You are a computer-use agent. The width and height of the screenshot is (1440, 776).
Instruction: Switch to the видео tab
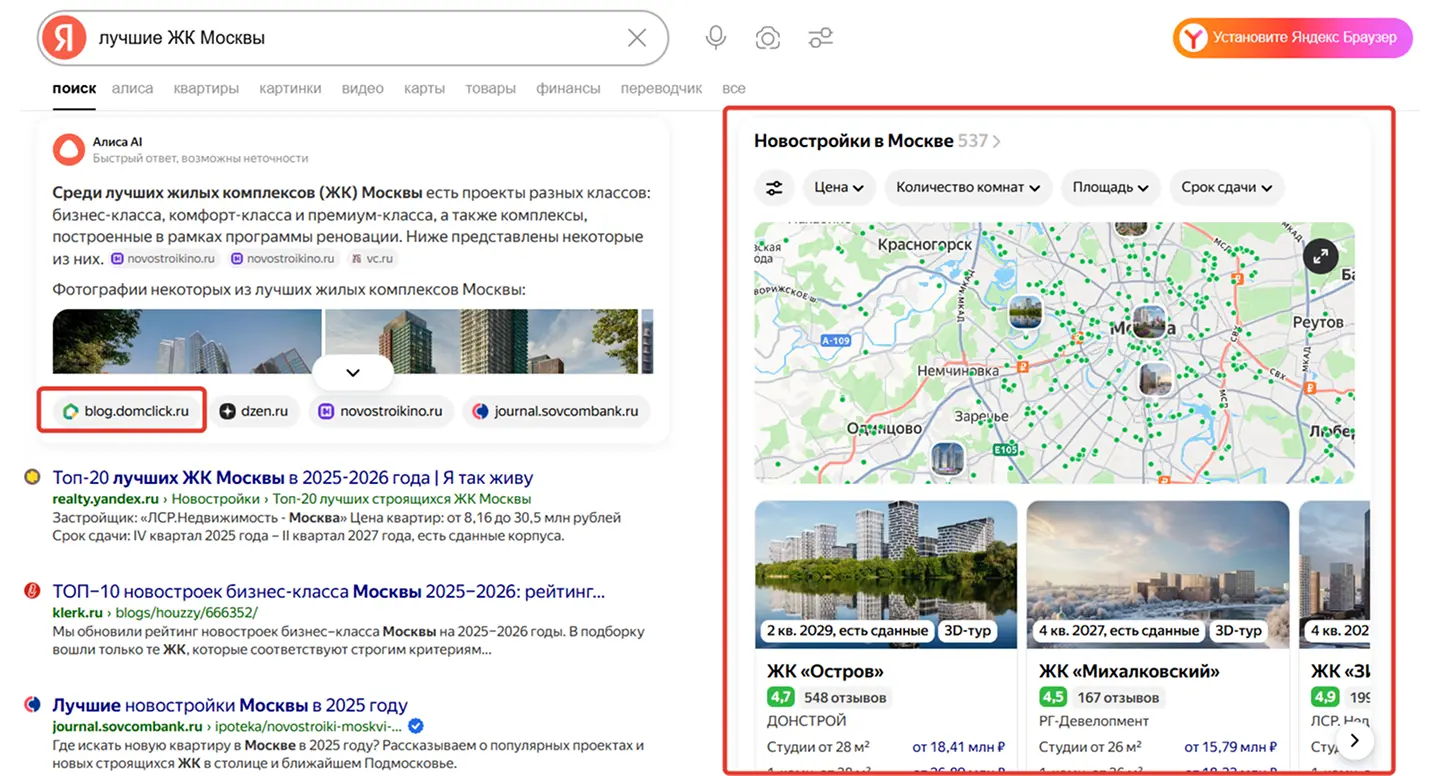tap(363, 88)
